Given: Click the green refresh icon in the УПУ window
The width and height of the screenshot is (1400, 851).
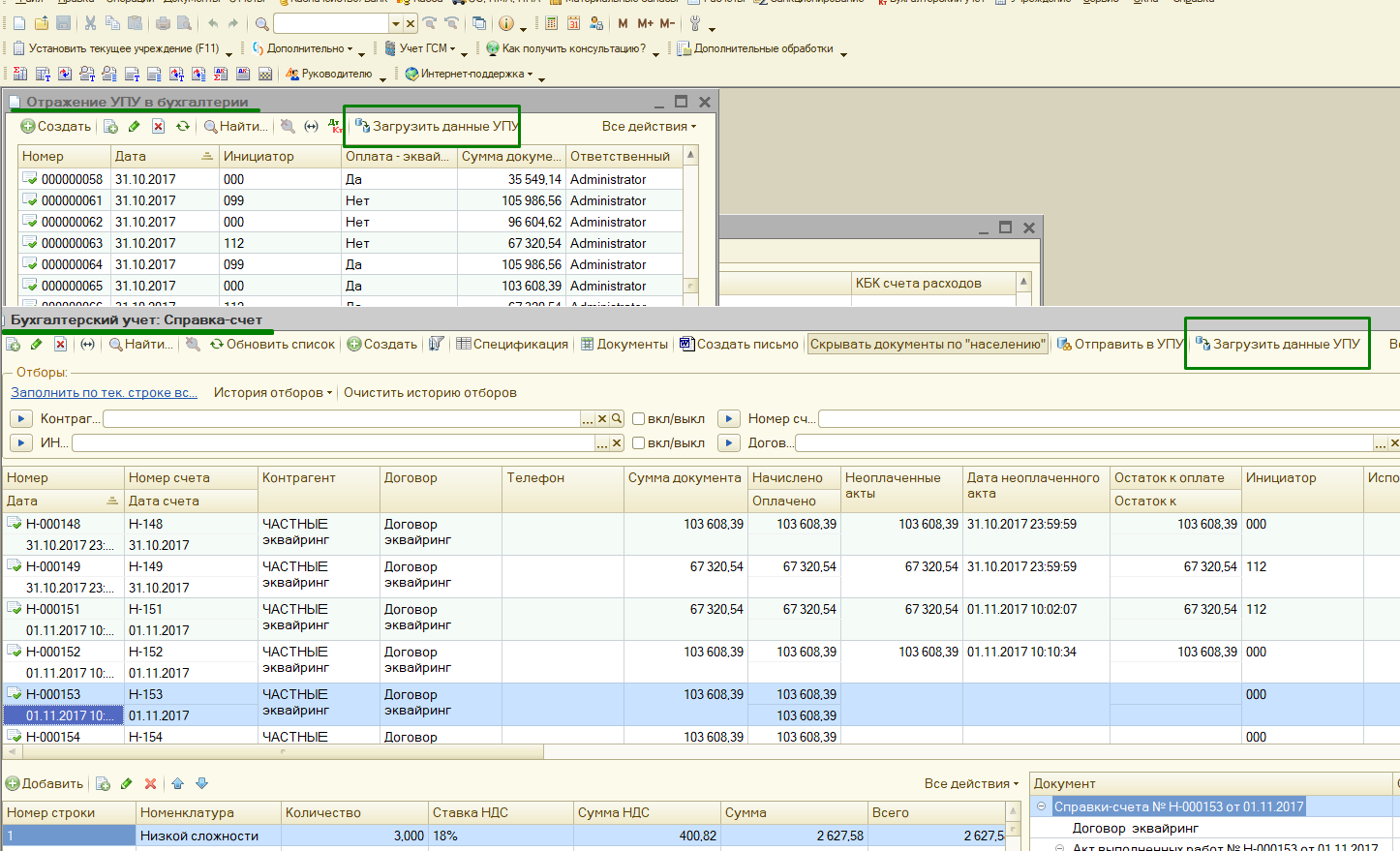Looking at the screenshot, I should [183, 126].
